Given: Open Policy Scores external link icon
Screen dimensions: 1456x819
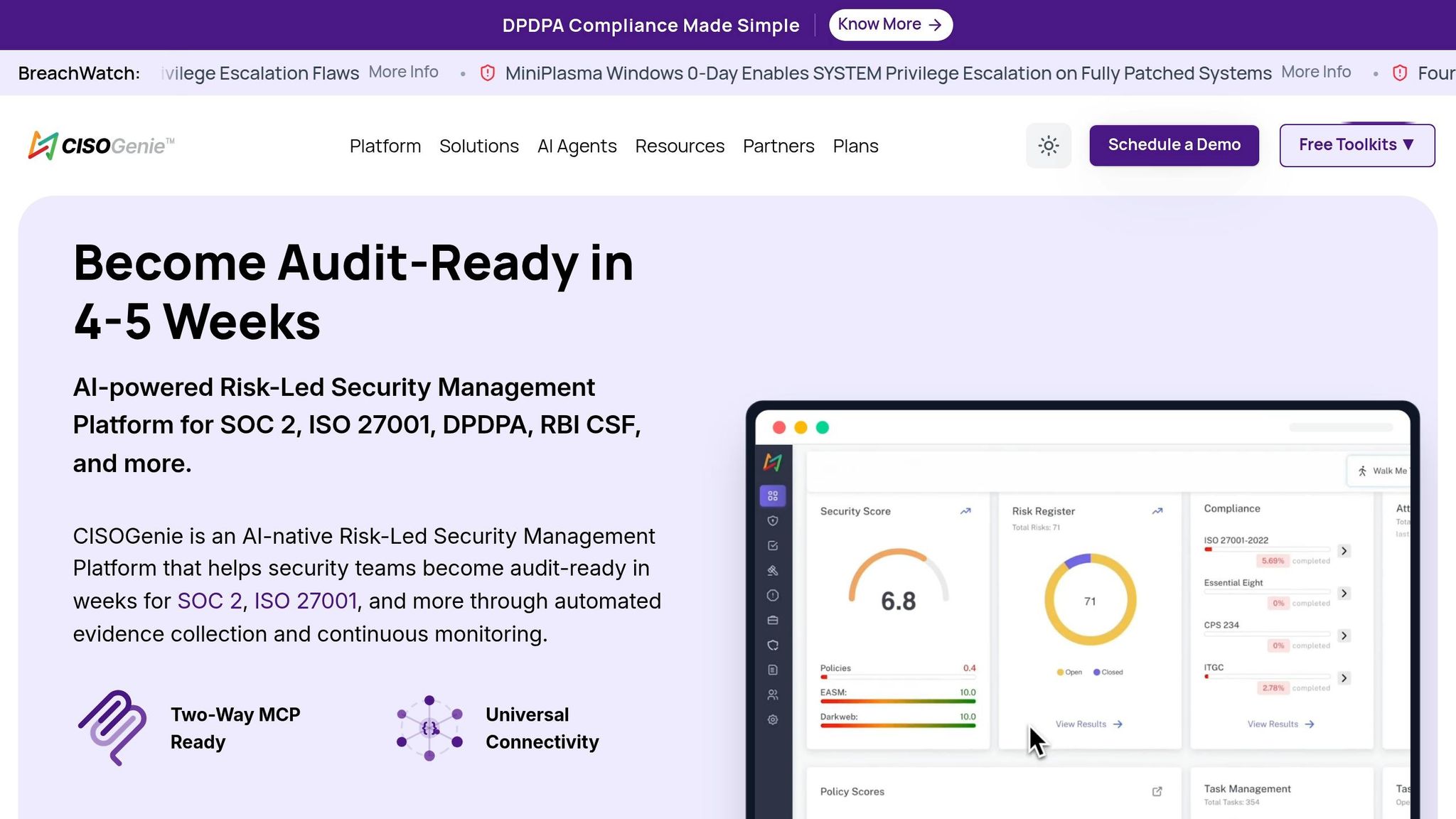Looking at the screenshot, I should 1157,791.
